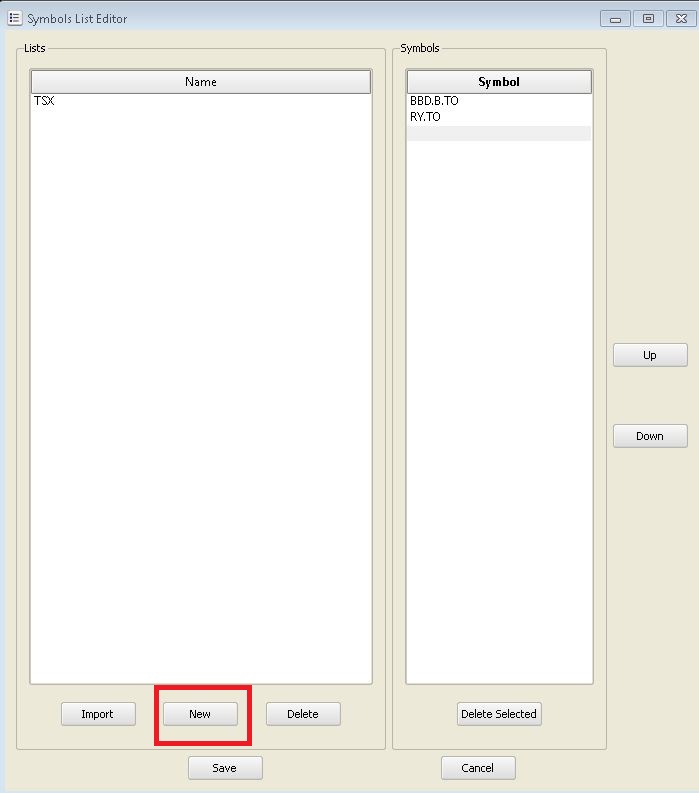Create a list with the New button
Screen dimensions: 699x793
pyautogui.click(x=200, y=714)
